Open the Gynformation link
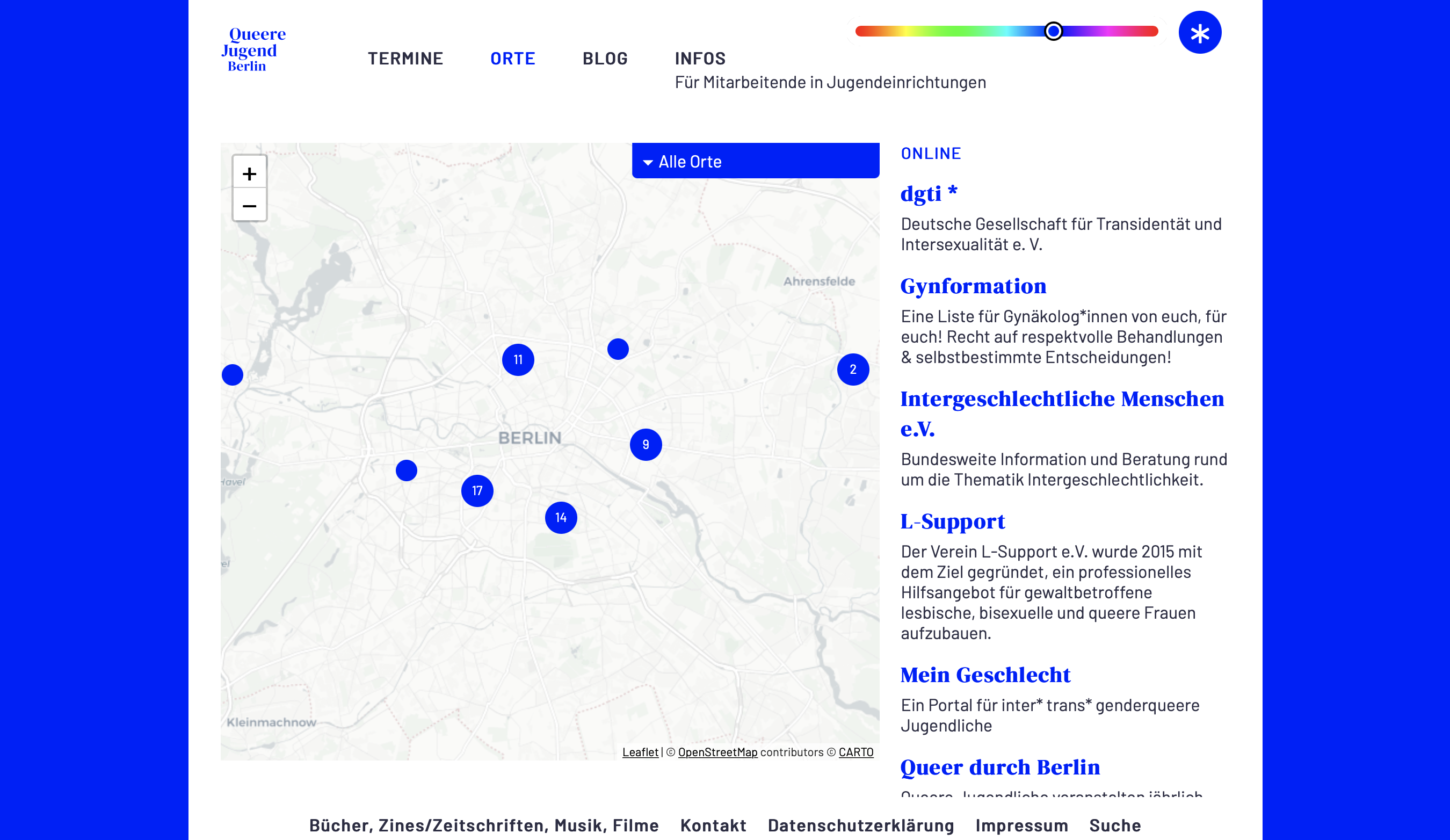 coord(973,286)
